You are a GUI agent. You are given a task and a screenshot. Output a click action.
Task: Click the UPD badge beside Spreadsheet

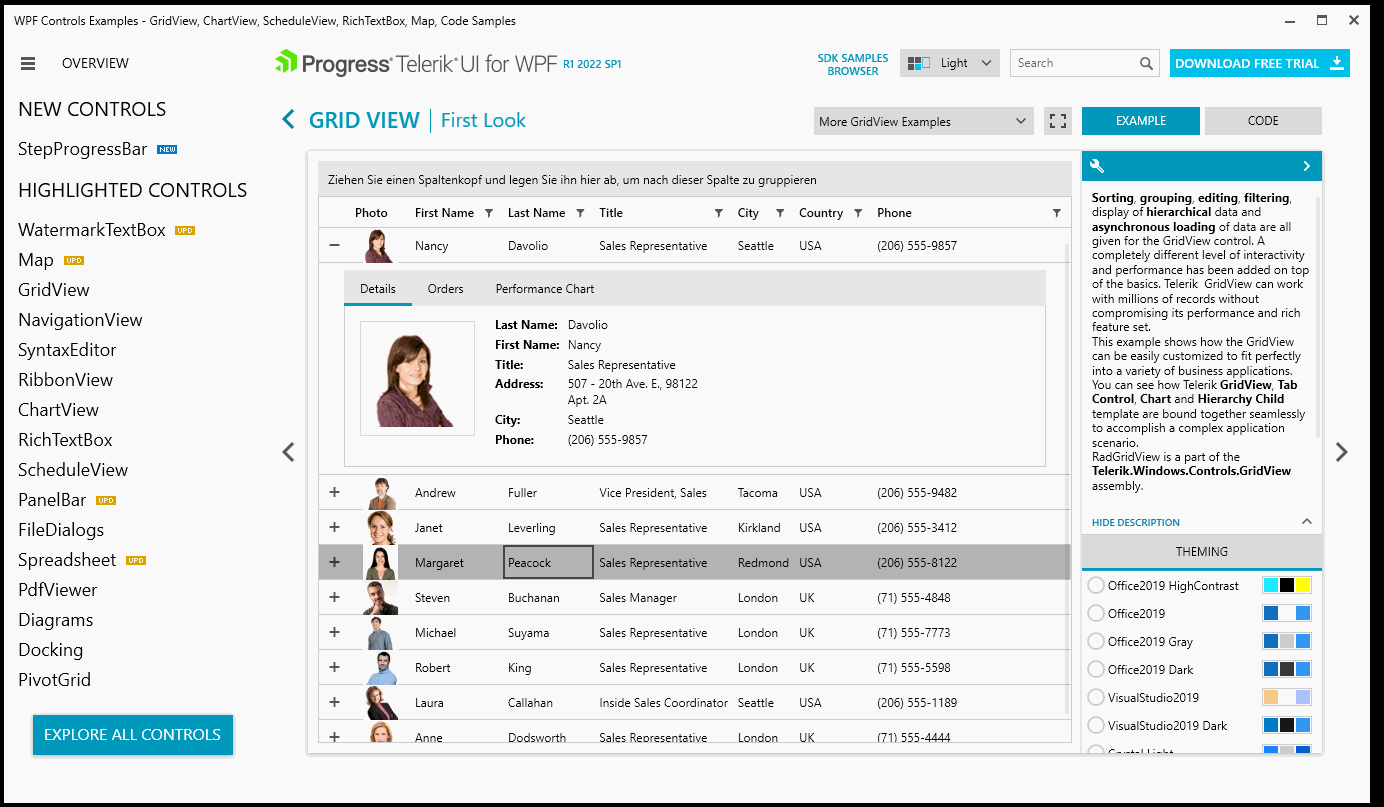136,560
